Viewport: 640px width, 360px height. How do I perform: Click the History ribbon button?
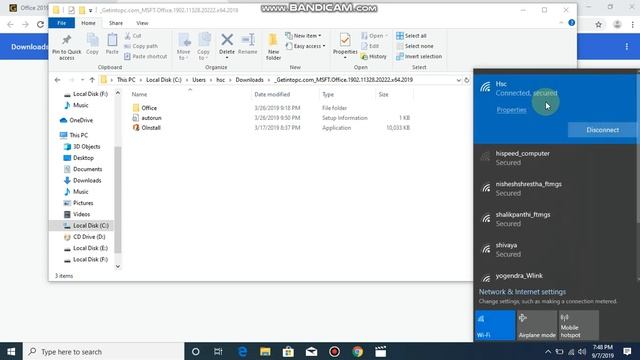pos(374,56)
